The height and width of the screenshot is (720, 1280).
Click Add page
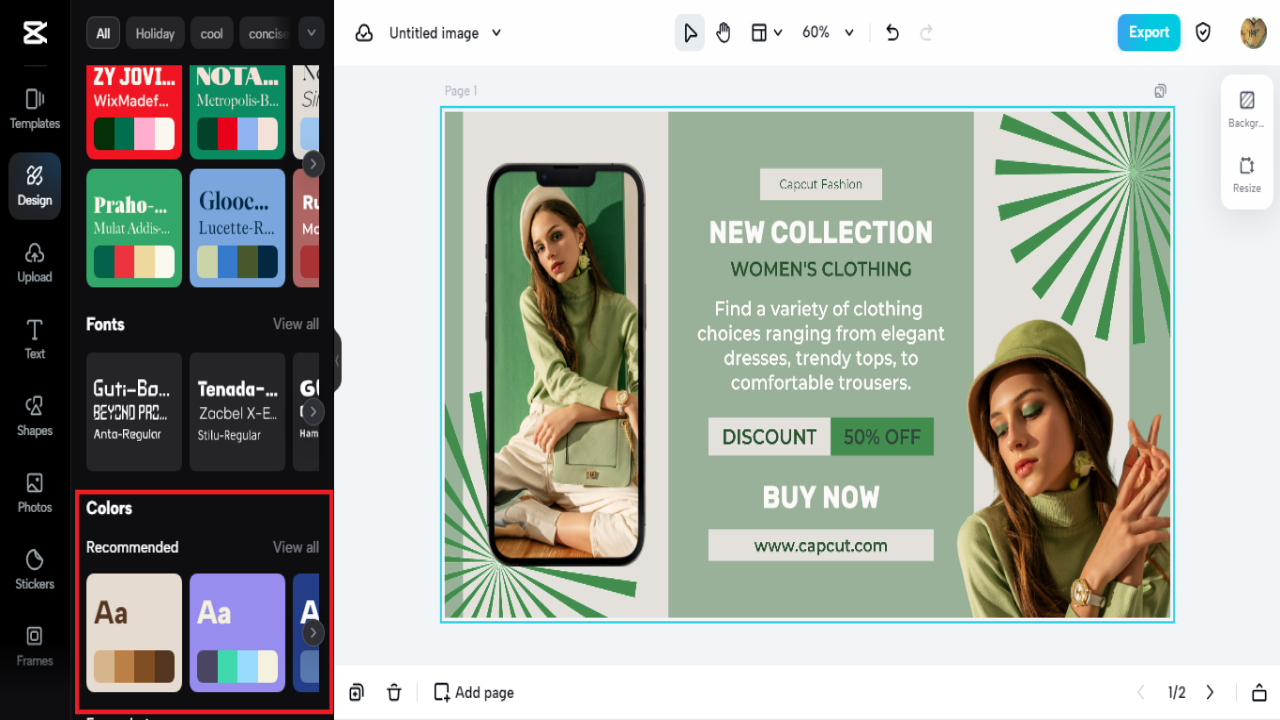[474, 692]
